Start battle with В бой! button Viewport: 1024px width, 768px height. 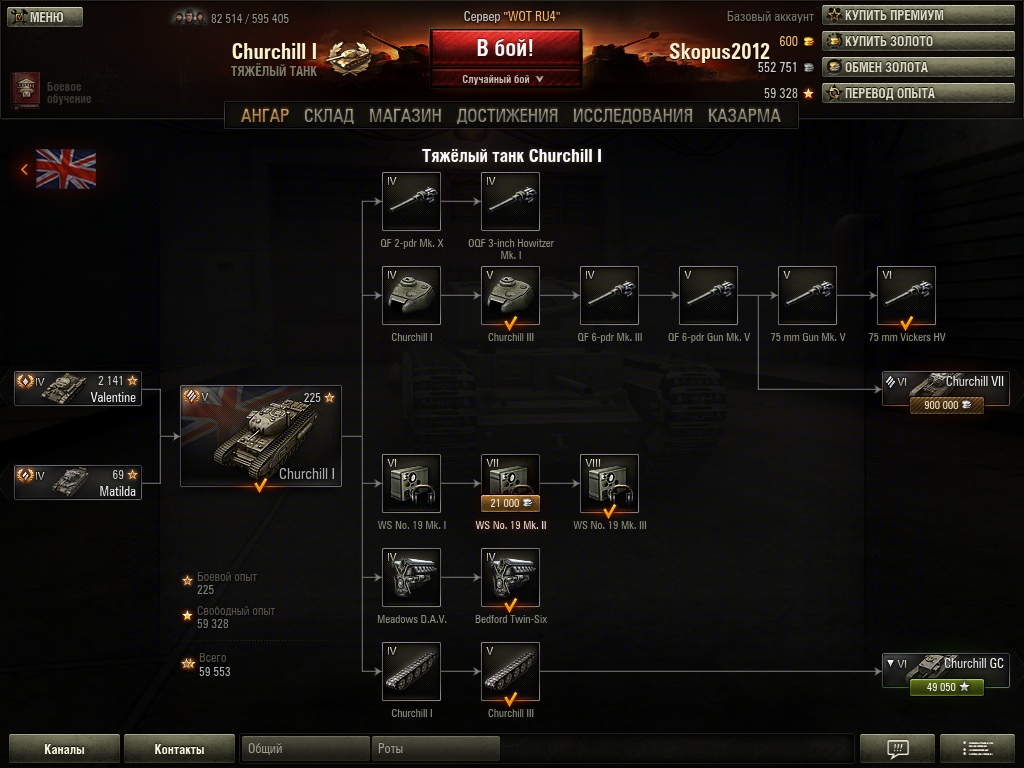505,48
